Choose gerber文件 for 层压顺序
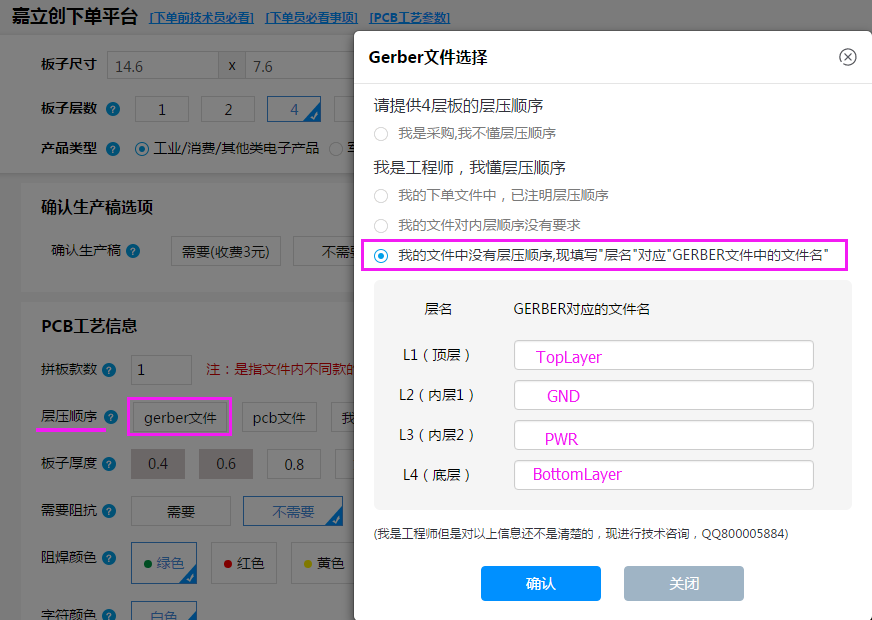Image resolution: width=872 pixels, height=620 pixels. pos(180,417)
